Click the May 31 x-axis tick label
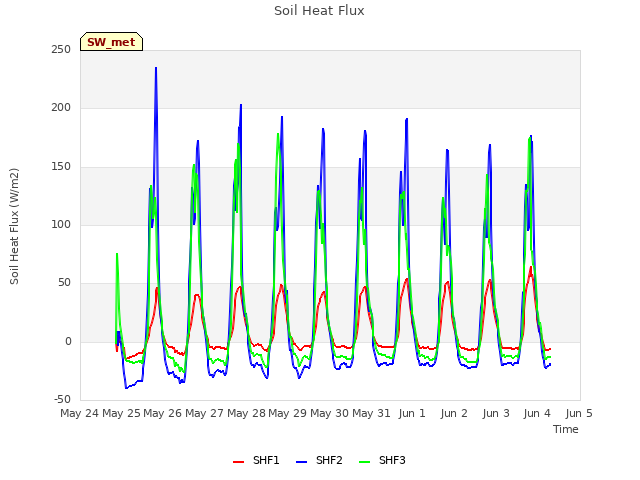This screenshot has width=640, height=480. 371,413
